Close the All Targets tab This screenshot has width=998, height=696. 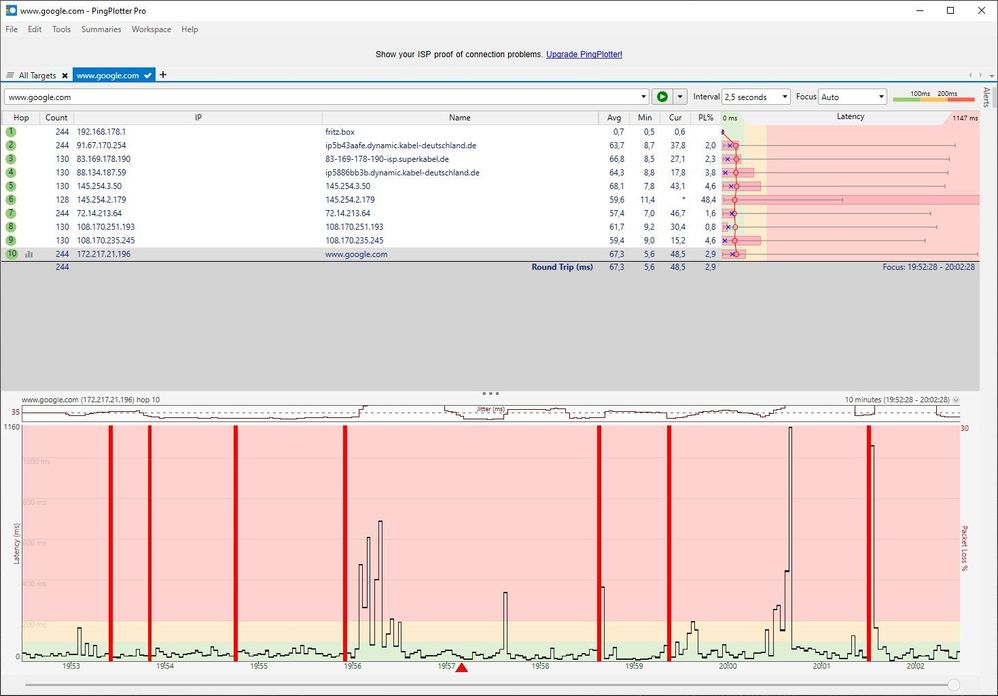pos(64,75)
